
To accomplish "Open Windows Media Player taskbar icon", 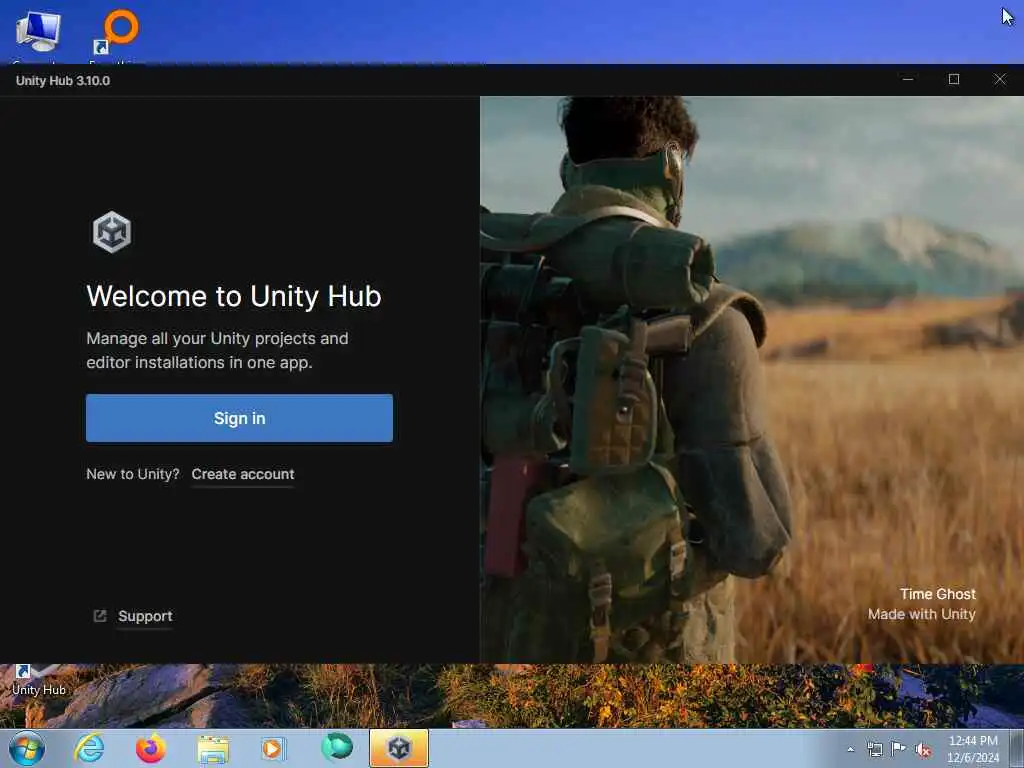I will point(273,749).
